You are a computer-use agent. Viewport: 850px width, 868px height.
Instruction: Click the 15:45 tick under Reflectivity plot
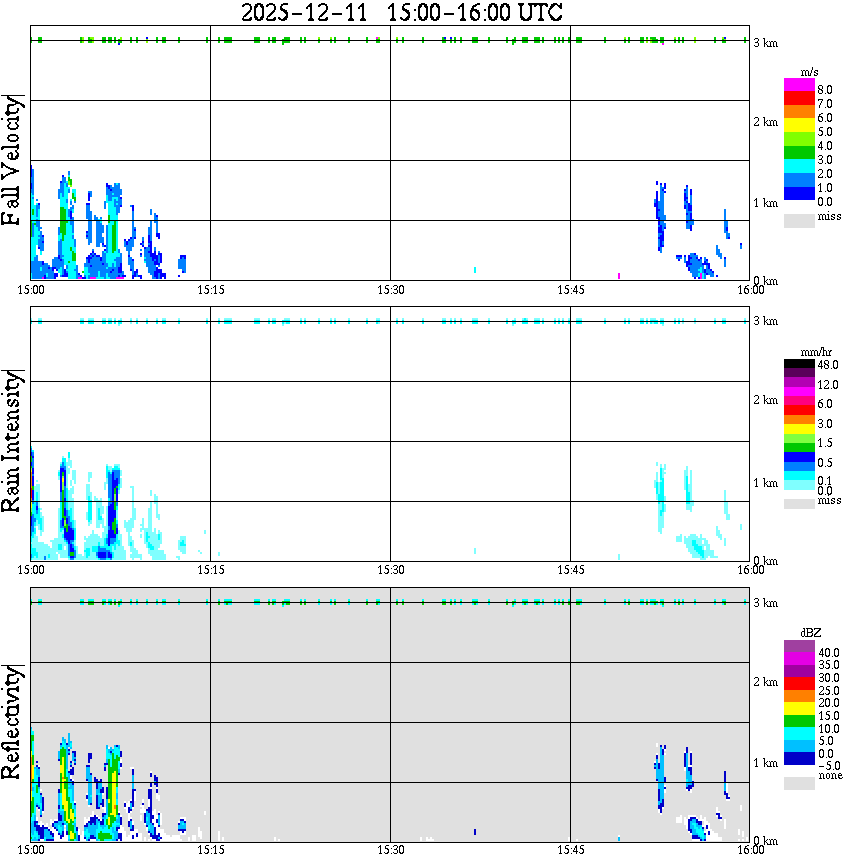(571, 850)
